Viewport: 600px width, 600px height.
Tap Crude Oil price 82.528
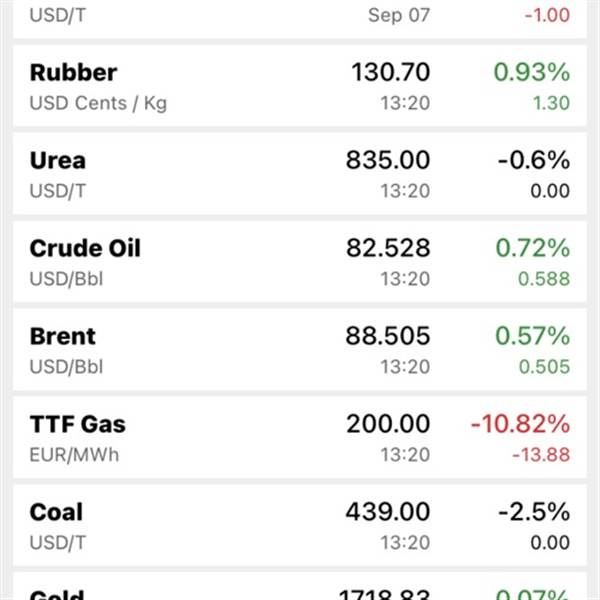pyautogui.click(x=388, y=248)
